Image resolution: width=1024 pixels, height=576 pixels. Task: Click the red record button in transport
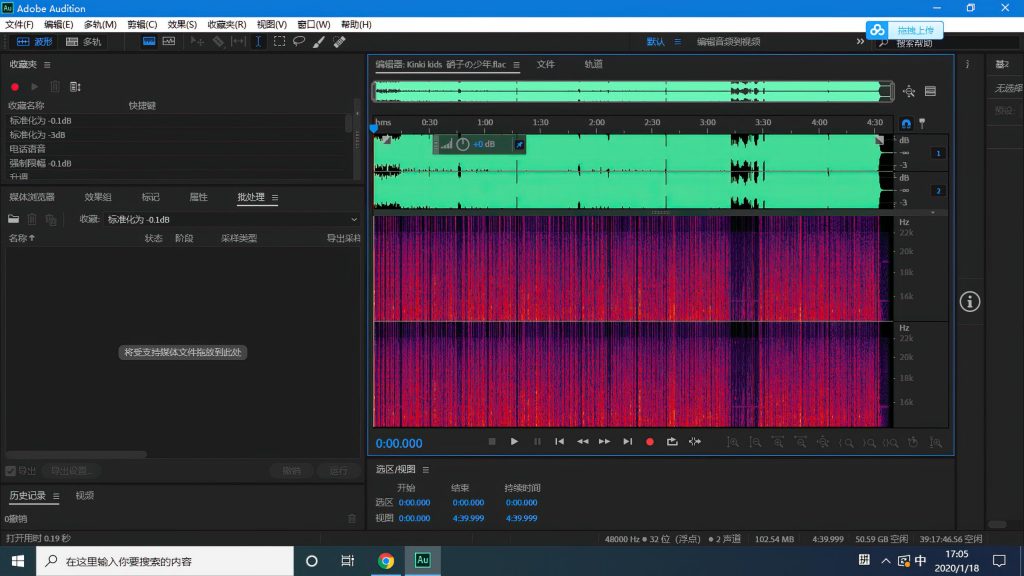click(650, 442)
